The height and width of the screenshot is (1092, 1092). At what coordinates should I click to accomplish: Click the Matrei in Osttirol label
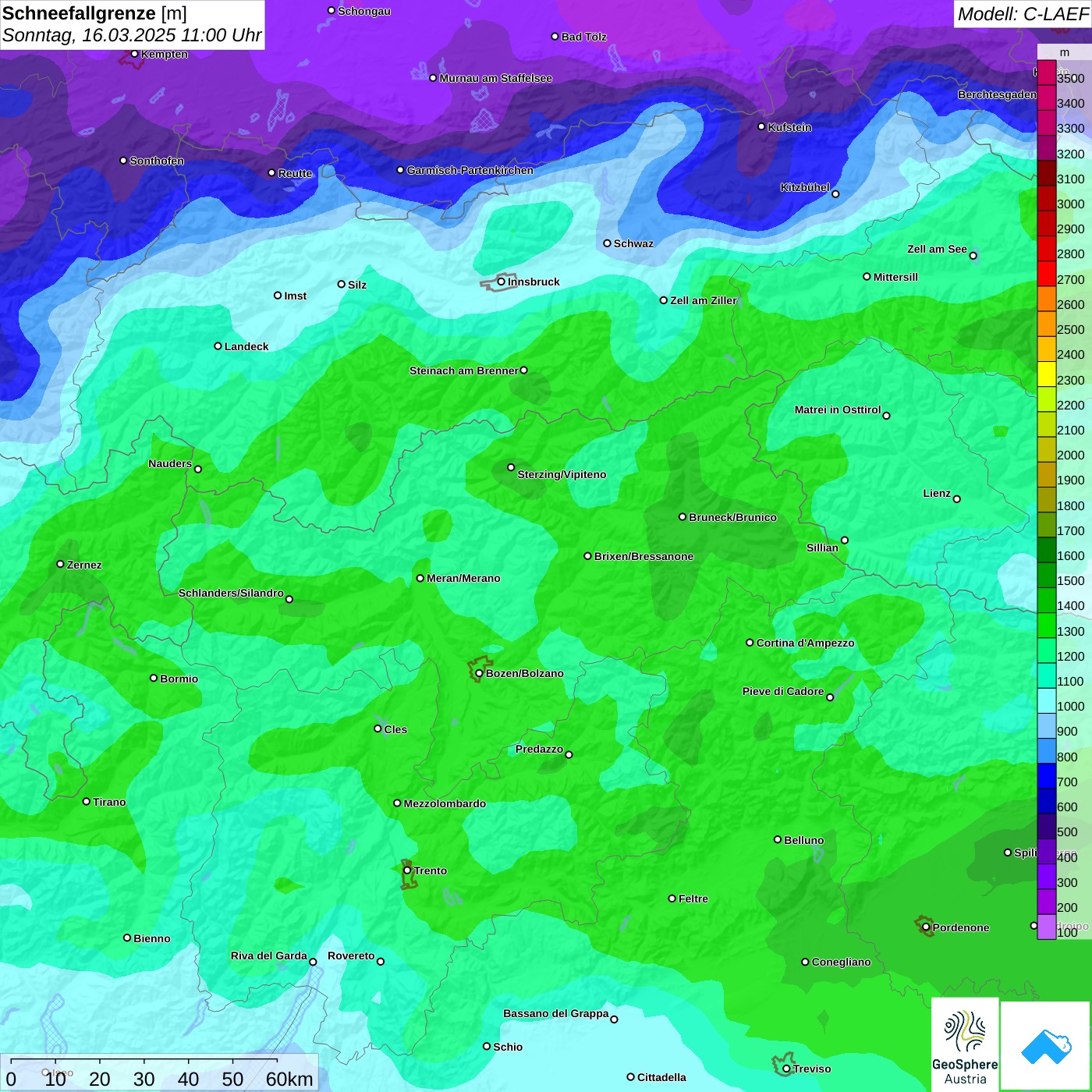[x=838, y=409]
